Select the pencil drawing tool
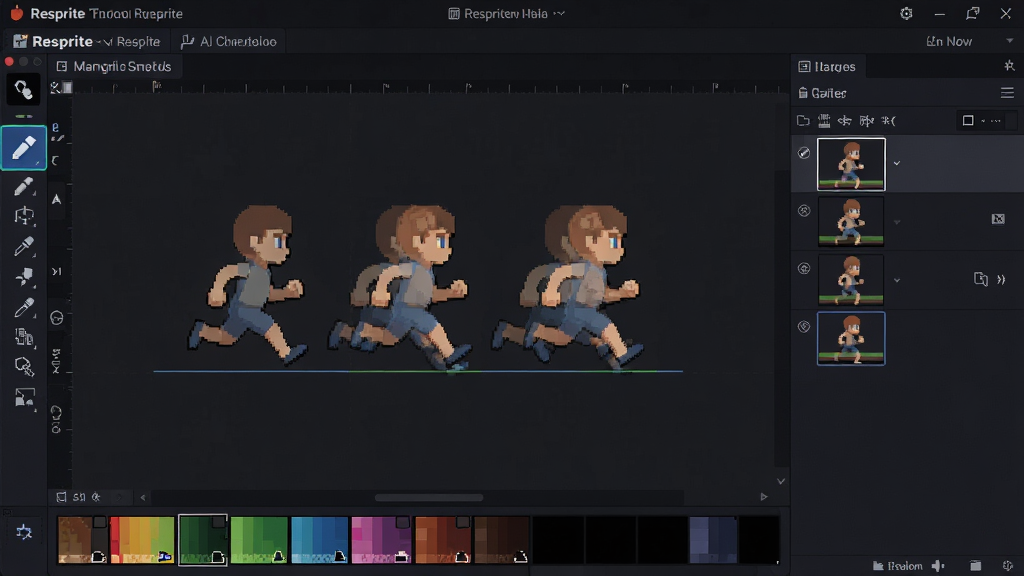Viewport: 1024px width, 576px height. [x=24, y=148]
